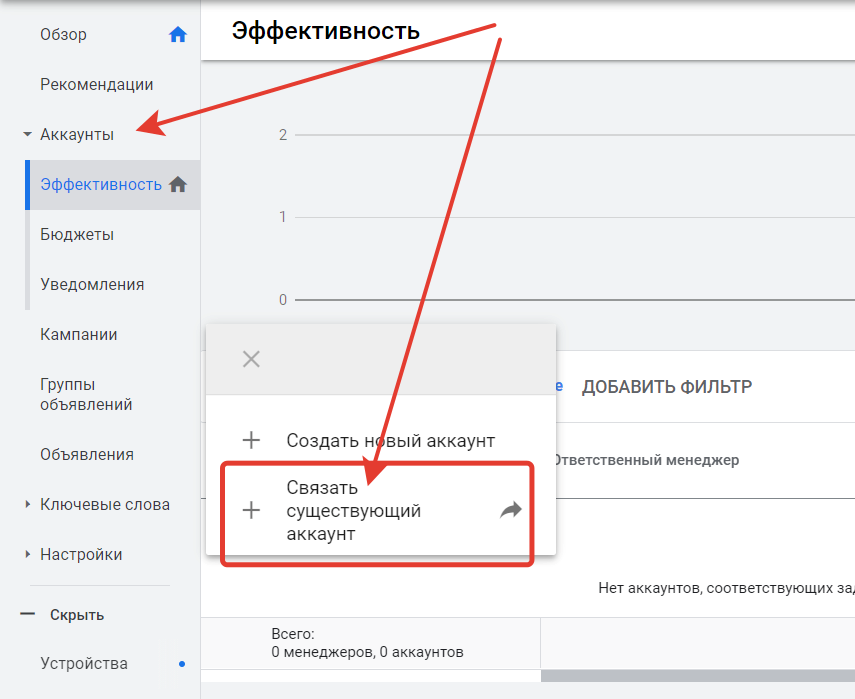Close the popup with the X icon
855x699 pixels.
coord(251,359)
